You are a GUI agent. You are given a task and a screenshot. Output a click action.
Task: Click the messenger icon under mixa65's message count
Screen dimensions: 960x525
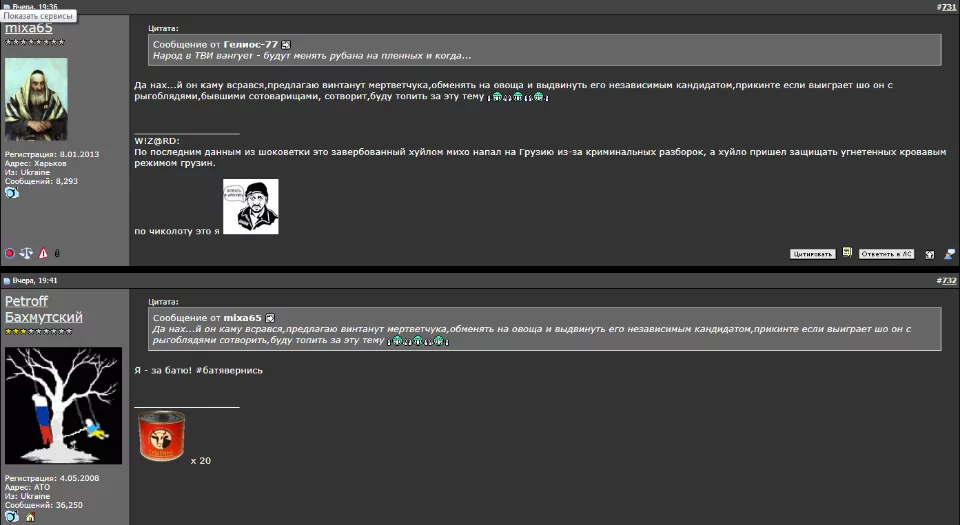[x=12, y=193]
